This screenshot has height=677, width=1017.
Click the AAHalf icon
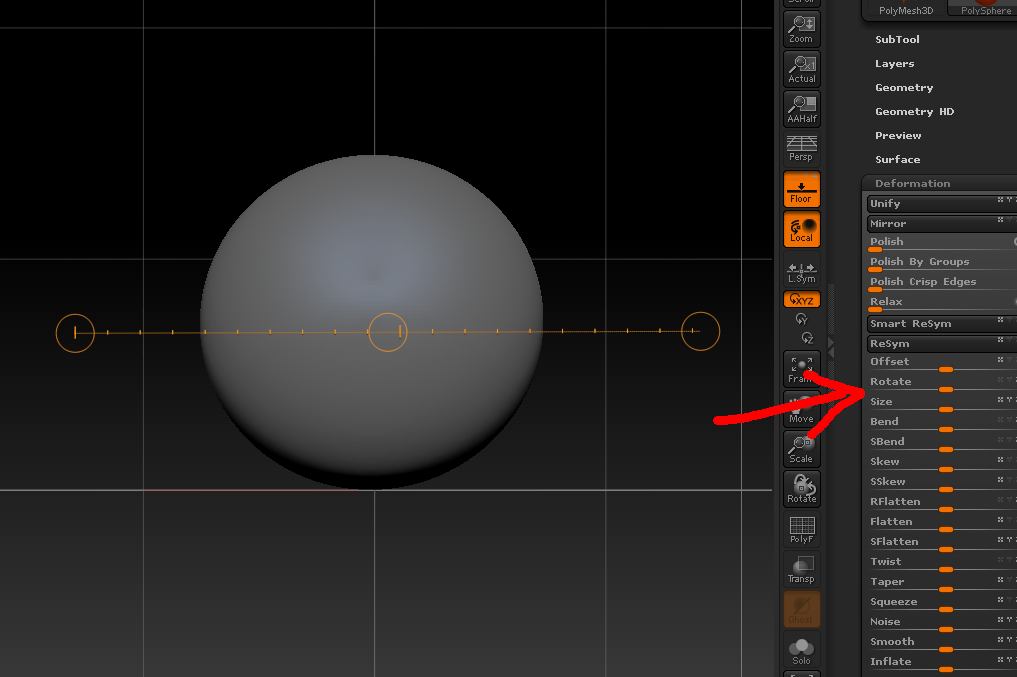(x=800, y=108)
